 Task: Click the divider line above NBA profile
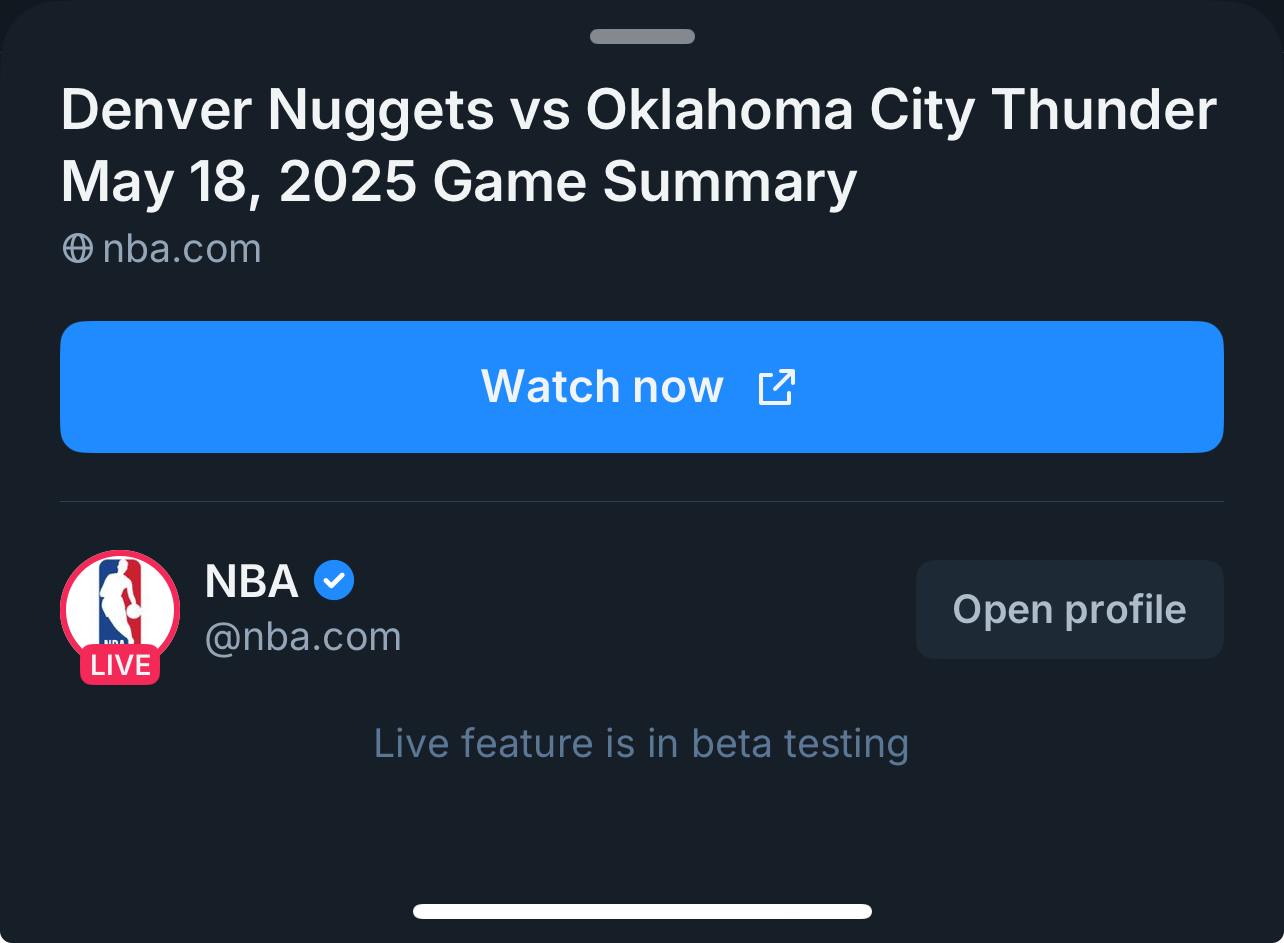point(642,501)
